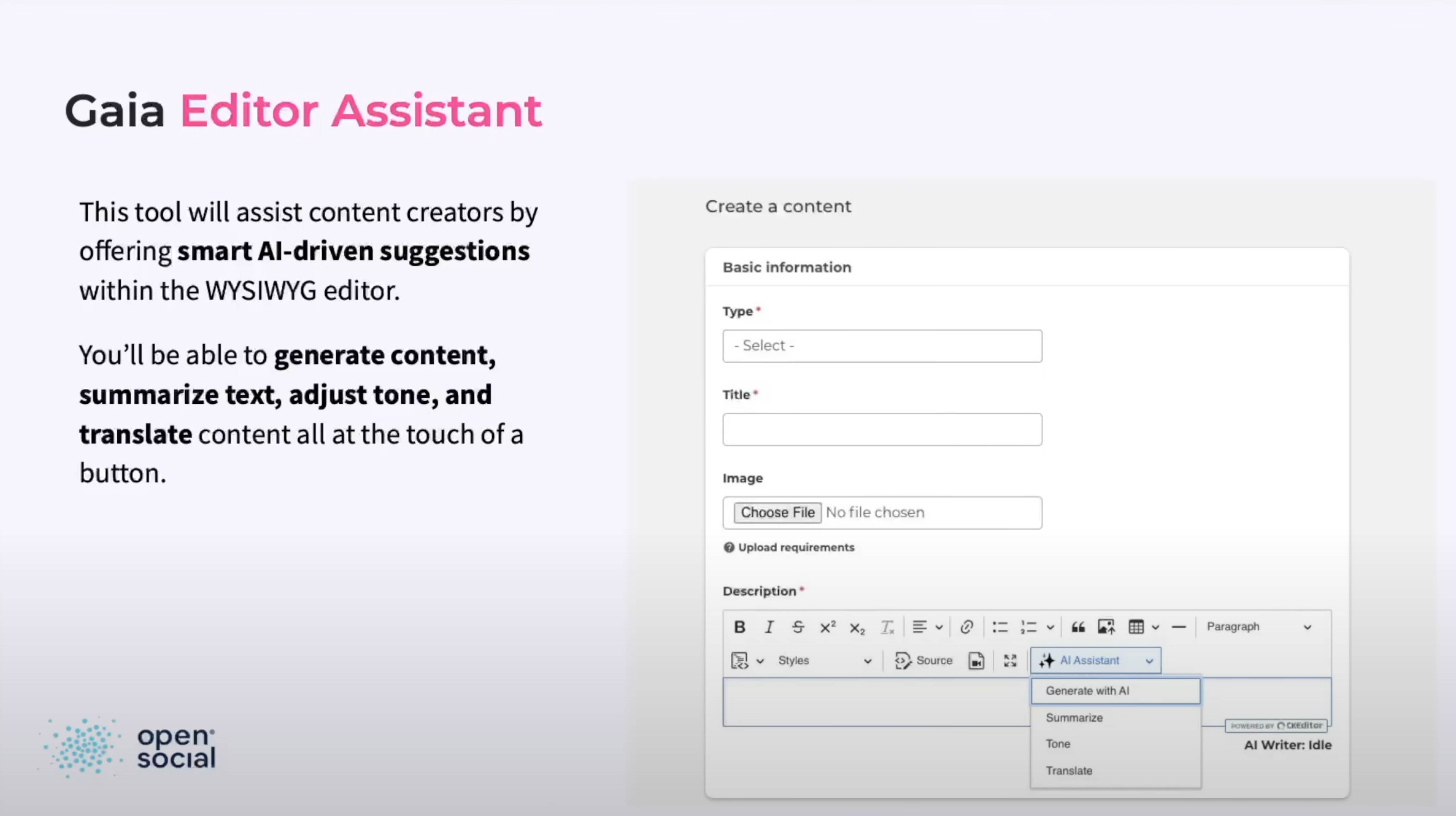The height and width of the screenshot is (816, 1456).
Task: Toggle strikethrough formatting
Action: [798, 627]
